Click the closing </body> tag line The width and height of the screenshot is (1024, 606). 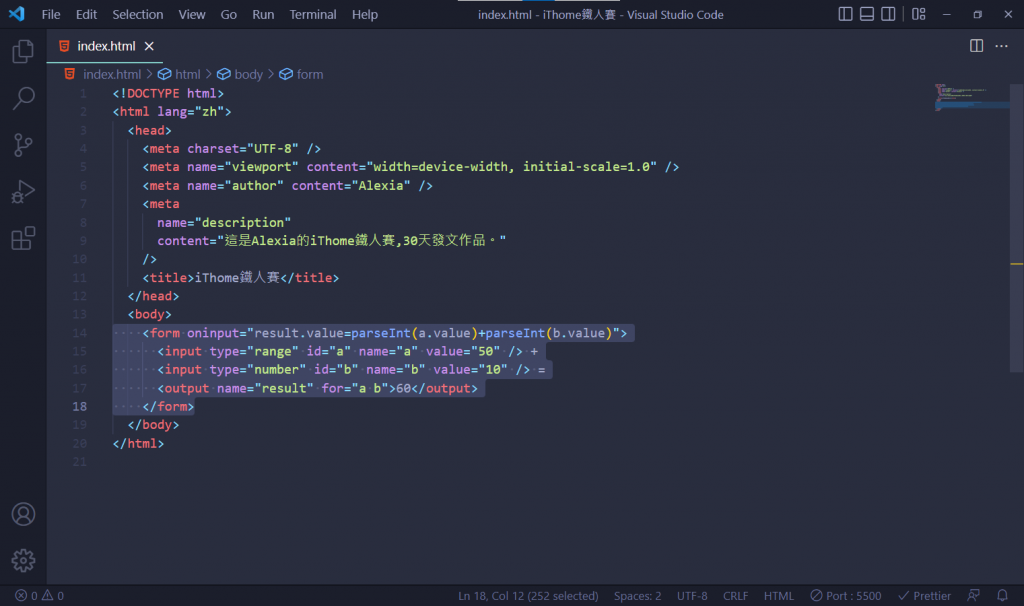coord(153,424)
